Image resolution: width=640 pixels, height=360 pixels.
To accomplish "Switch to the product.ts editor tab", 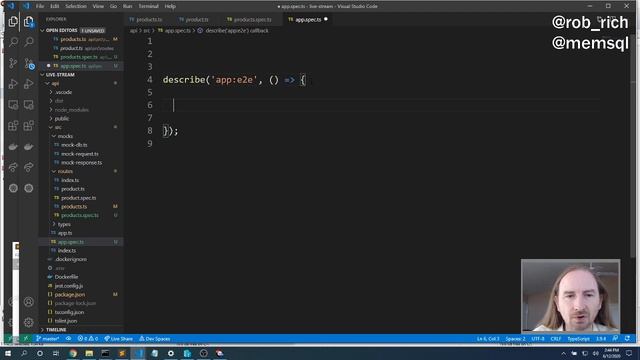I will tap(194, 20).
